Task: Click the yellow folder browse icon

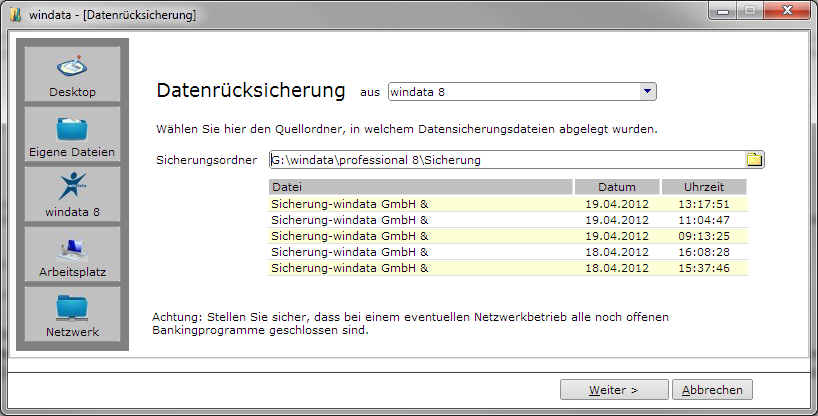Action: coord(754,160)
